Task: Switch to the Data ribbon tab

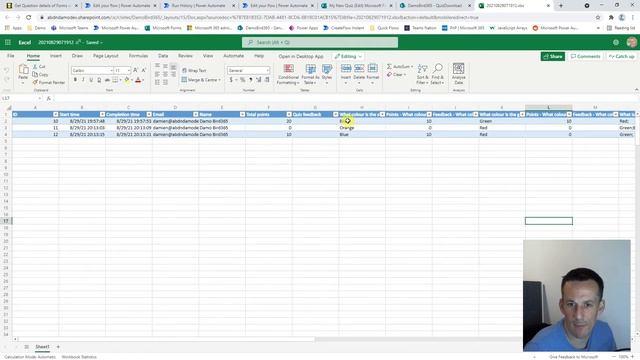Action: 163,56
